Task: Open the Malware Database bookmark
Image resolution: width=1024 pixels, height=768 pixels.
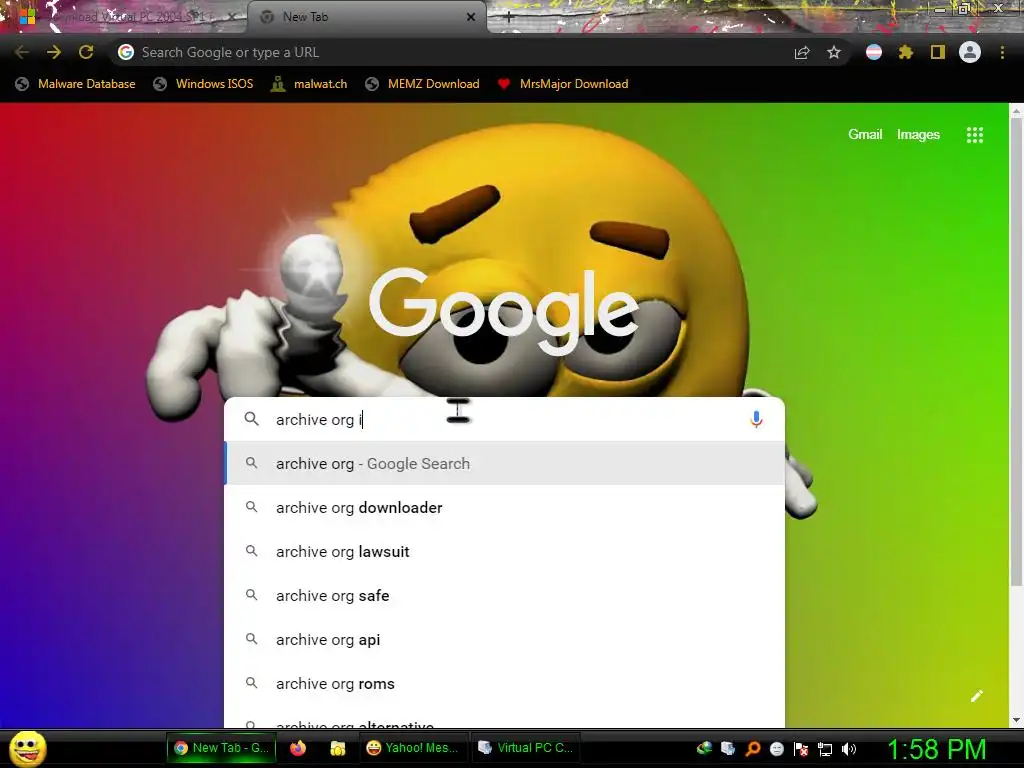Action: [76, 84]
